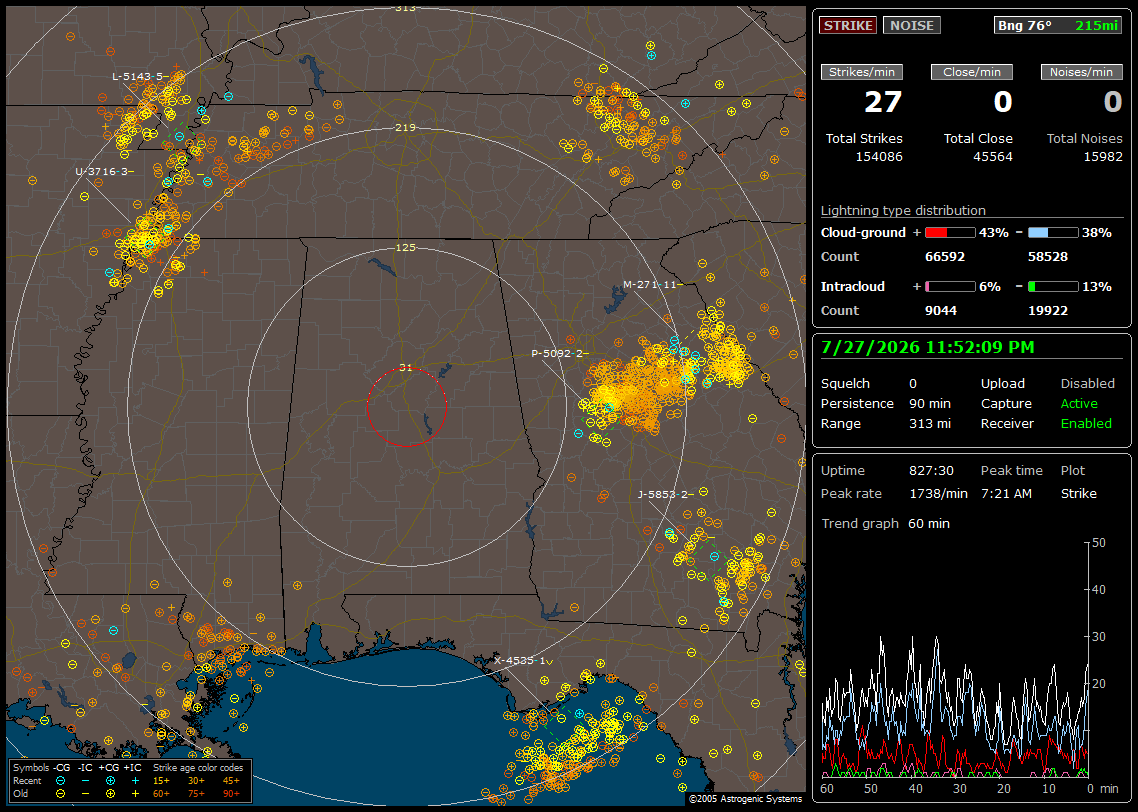Click the Recent +IC cyan plus in legend
This screenshot has height=812, width=1138.
click(x=135, y=781)
